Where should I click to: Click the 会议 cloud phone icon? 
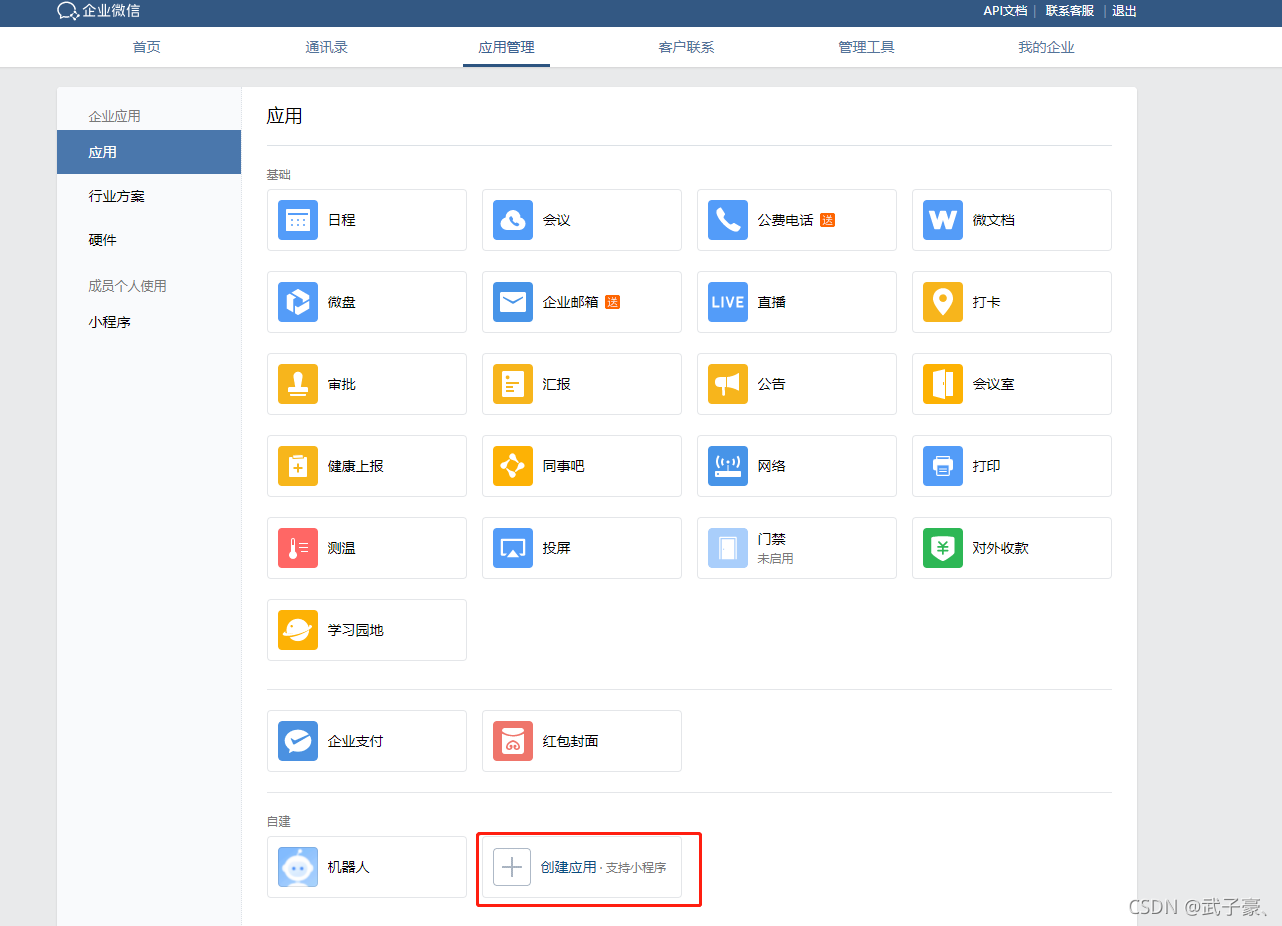pos(513,220)
